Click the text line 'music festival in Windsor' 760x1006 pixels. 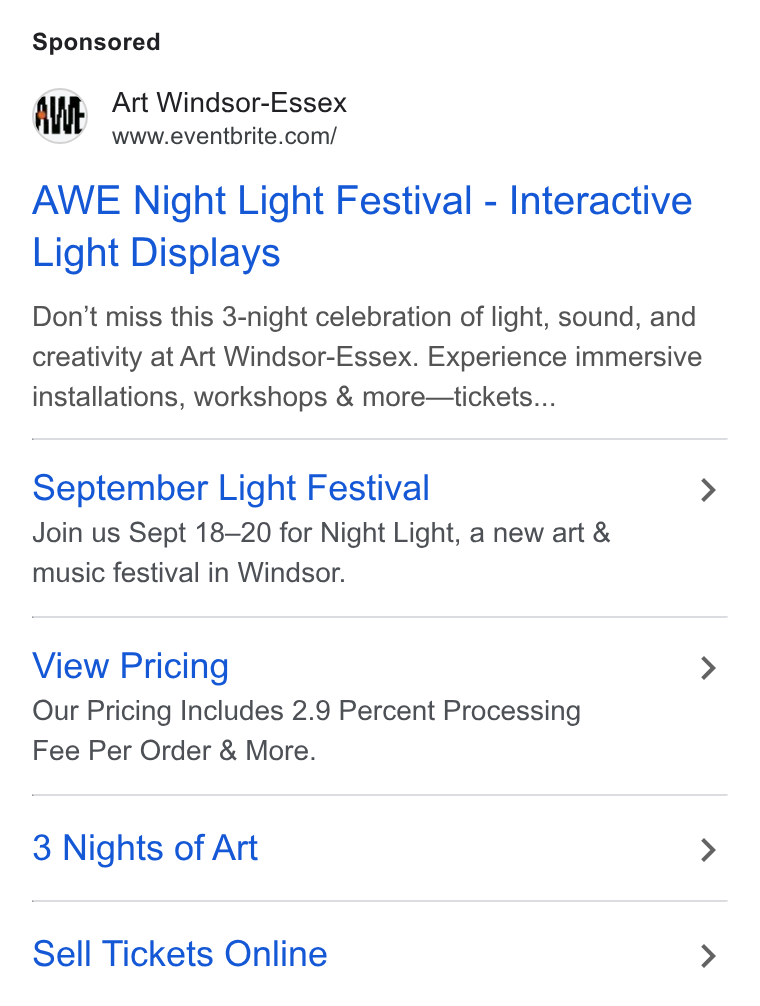(189, 573)
